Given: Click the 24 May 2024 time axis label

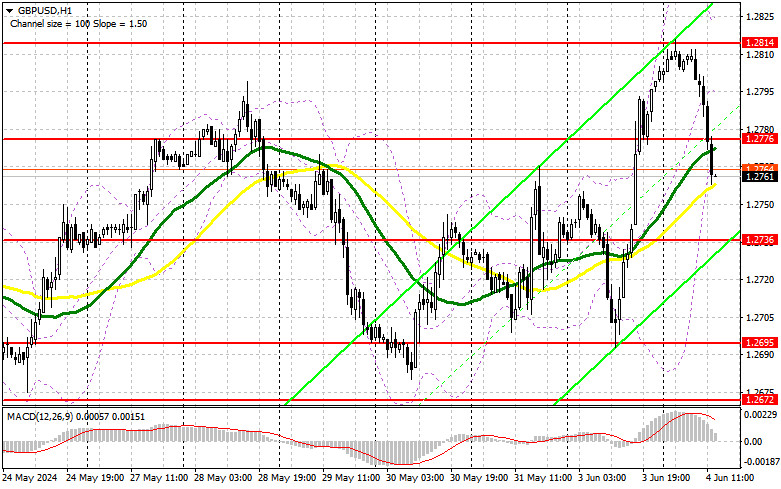Looking at the screenshot, I should (30, 478).
